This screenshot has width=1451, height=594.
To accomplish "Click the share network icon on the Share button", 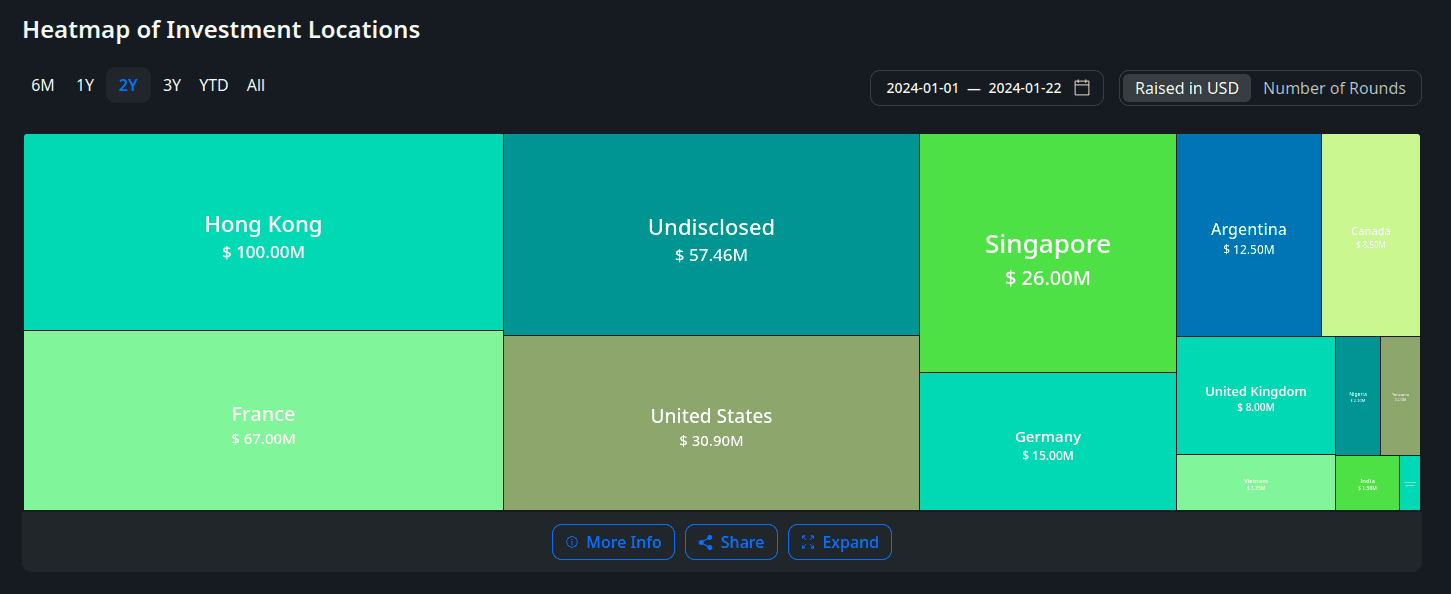I will pyautogui.click(x=706, y=542).
